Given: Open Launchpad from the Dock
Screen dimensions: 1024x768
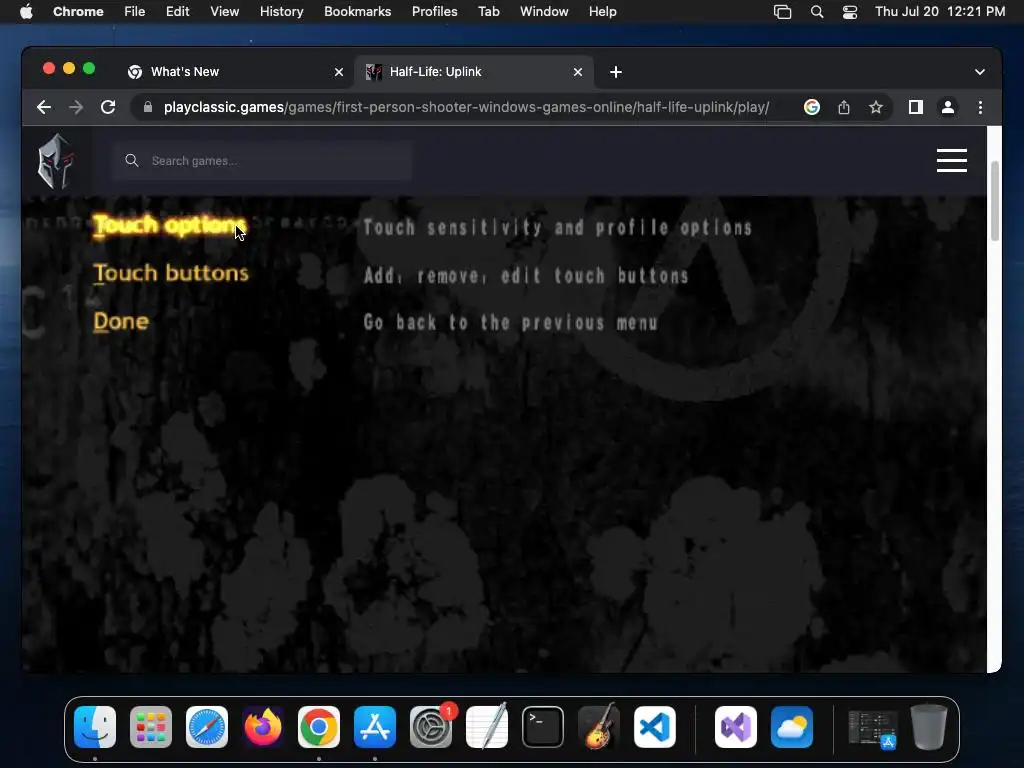Looking at the screenshot, I should (x=151, y=727).
